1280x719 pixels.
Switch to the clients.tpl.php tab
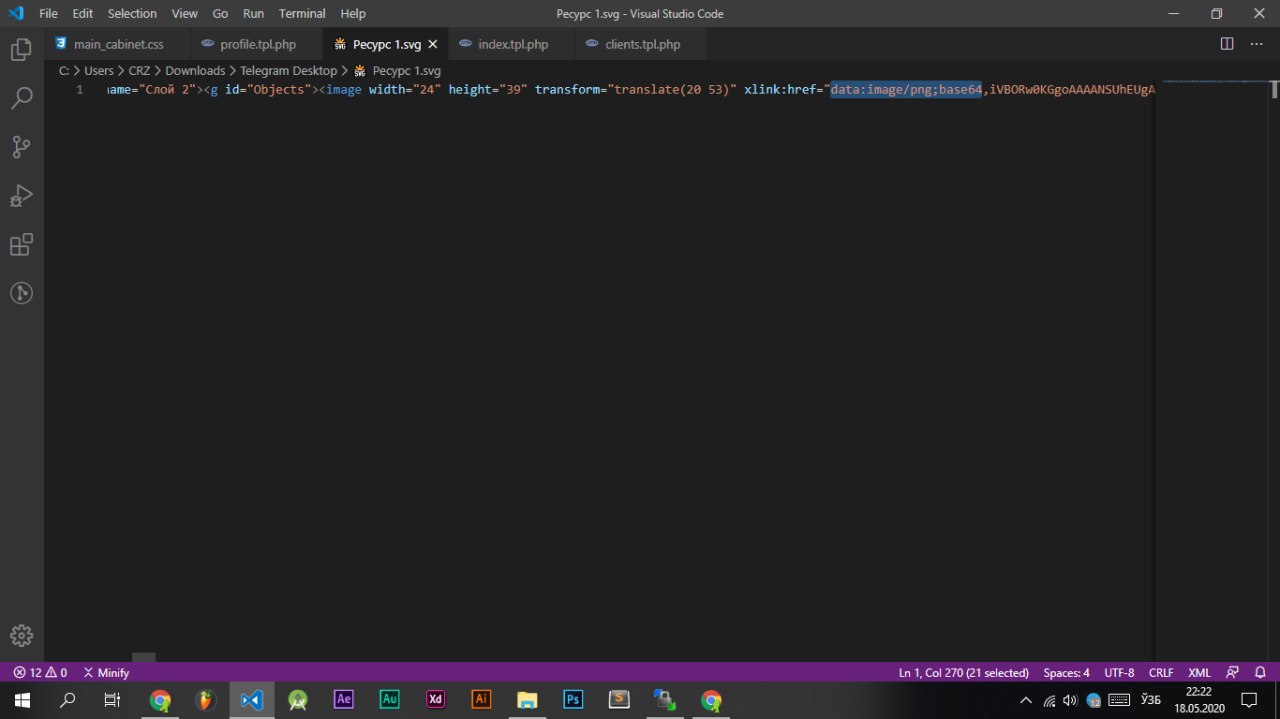pos(642,44)
